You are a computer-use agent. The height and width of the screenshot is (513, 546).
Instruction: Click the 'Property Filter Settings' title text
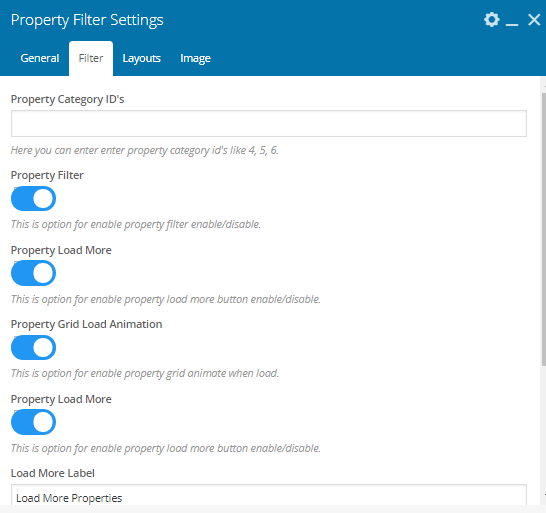point(87,20)
